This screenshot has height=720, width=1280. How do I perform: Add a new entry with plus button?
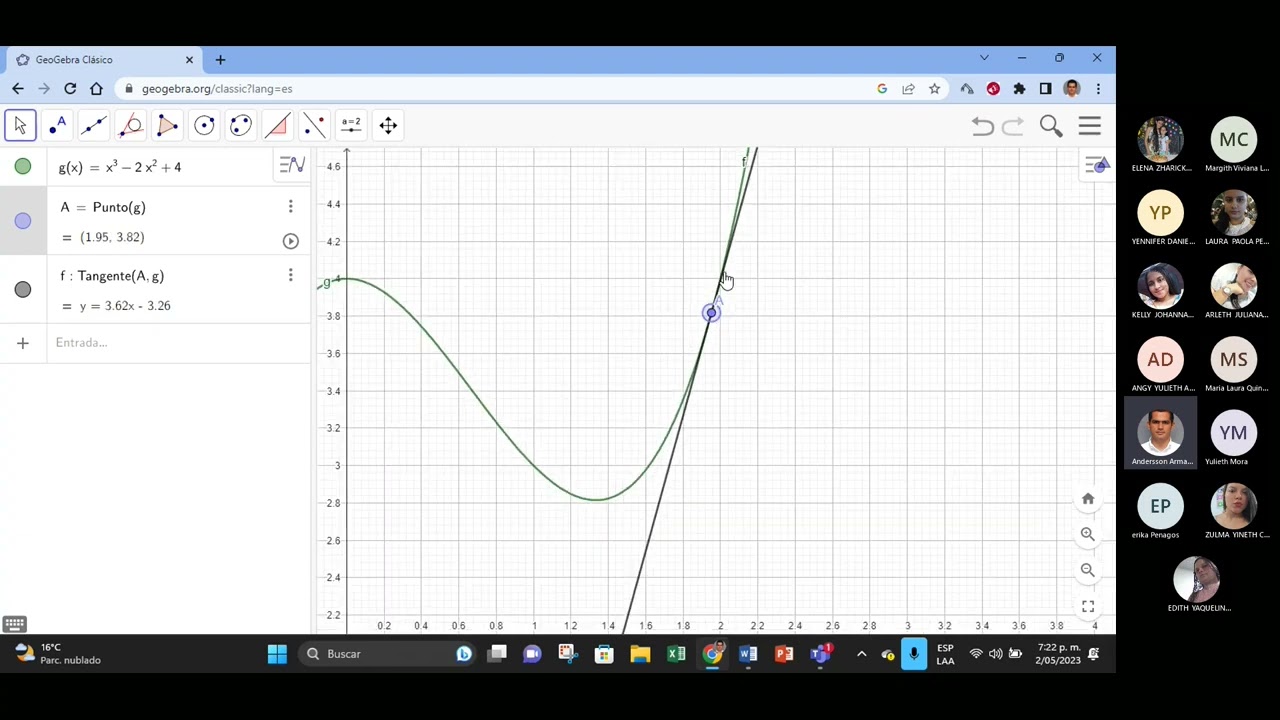pos(23,343)
